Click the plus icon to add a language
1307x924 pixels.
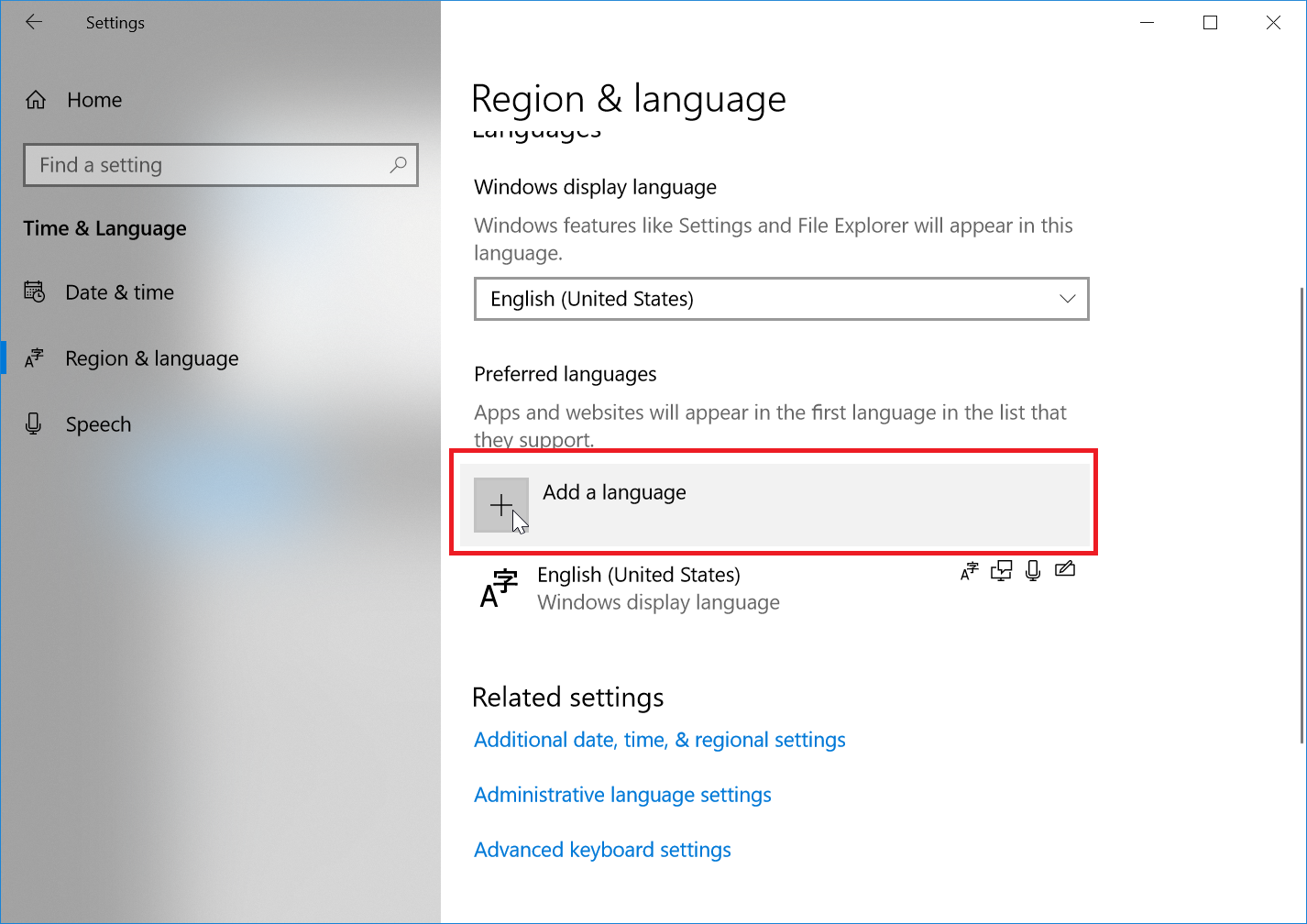501,505
